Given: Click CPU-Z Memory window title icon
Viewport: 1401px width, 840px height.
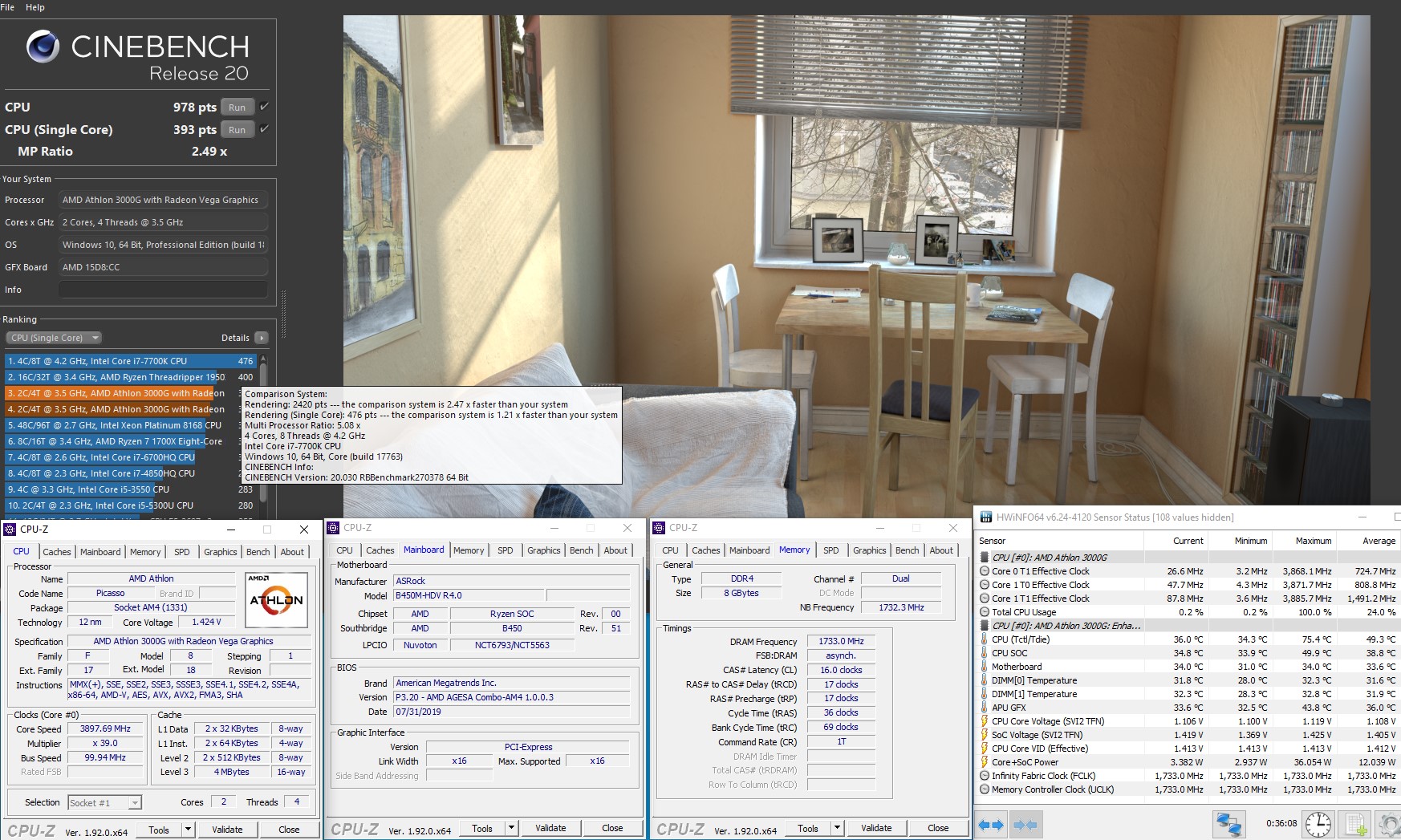Looking at the screenshot, I should pos(659,528).
